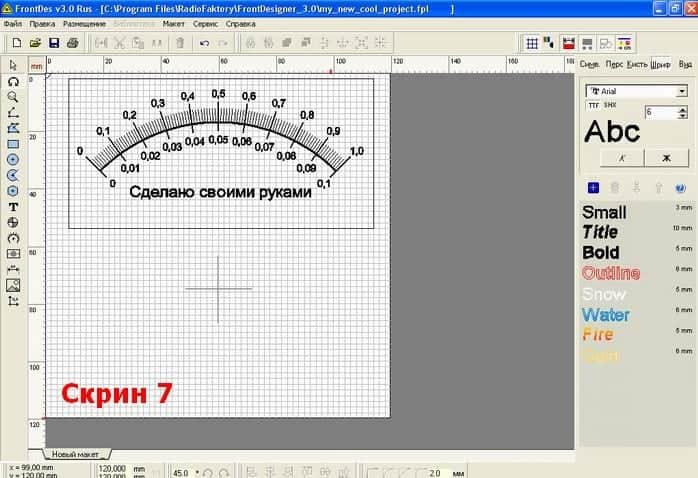Viewport: 698px width, 478px height.
Task: Apply the Title text style
Action: [600, 232]
